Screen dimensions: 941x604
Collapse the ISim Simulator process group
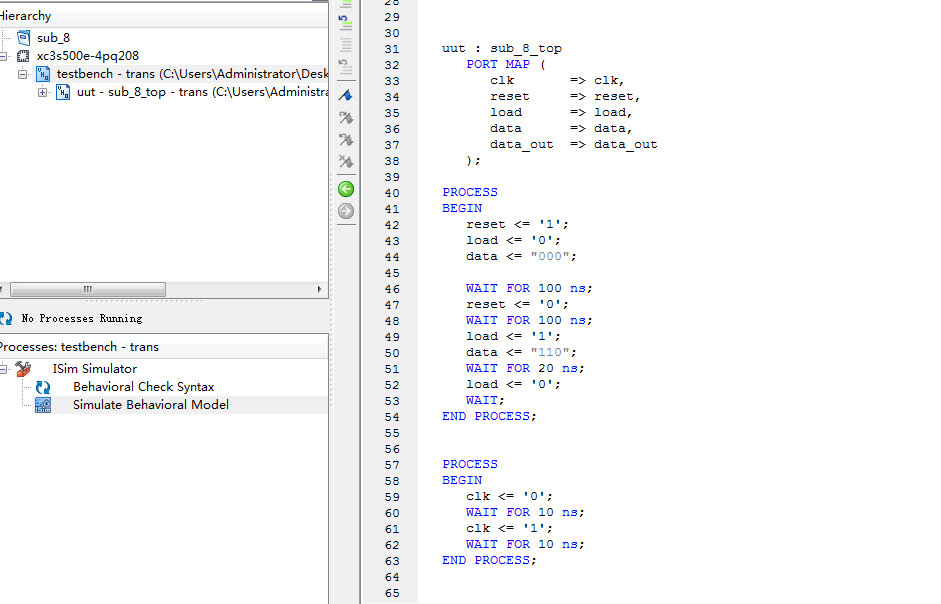4,369
